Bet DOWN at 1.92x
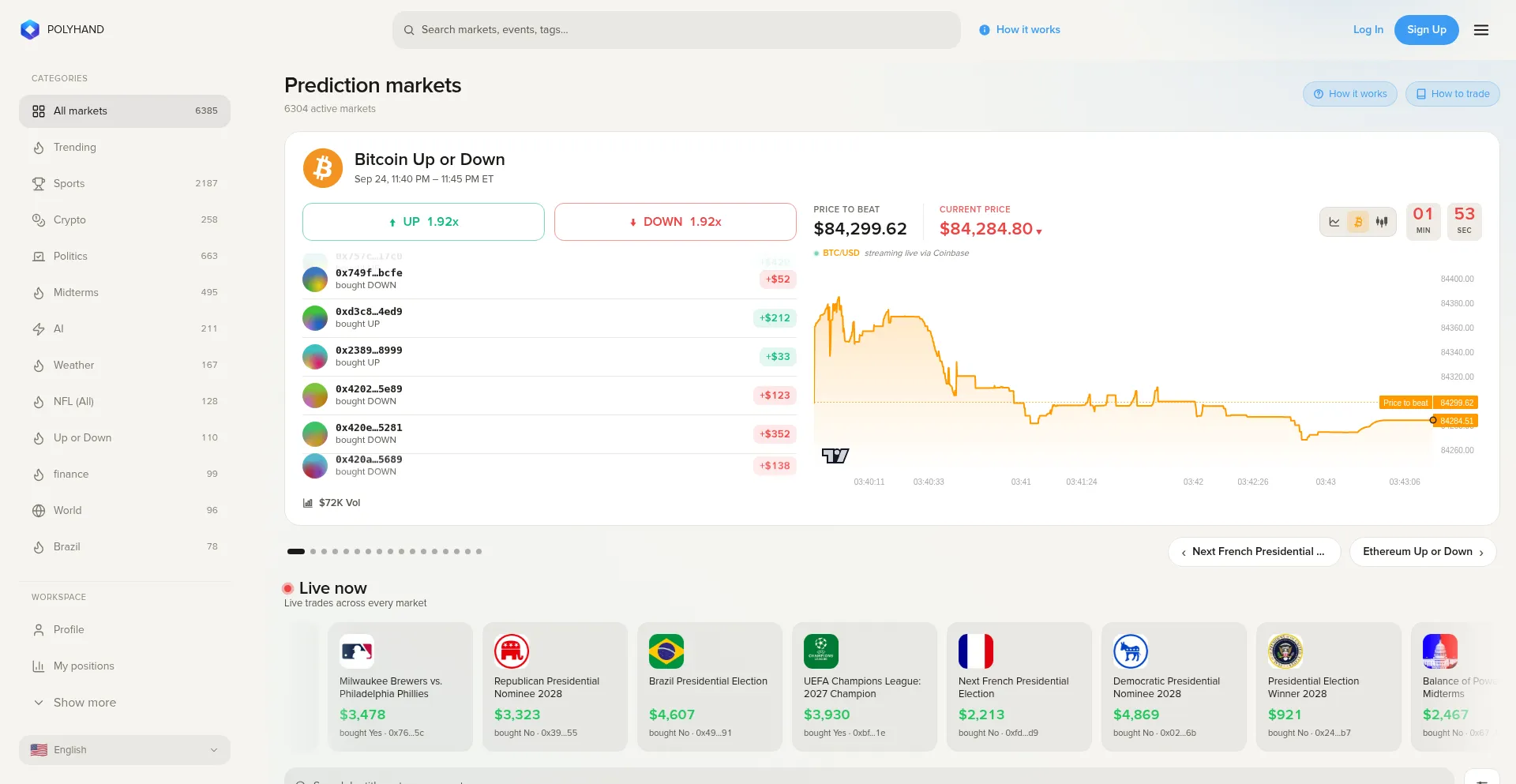The height and width of the screenshot is (784, 1516). pos(675,222)
